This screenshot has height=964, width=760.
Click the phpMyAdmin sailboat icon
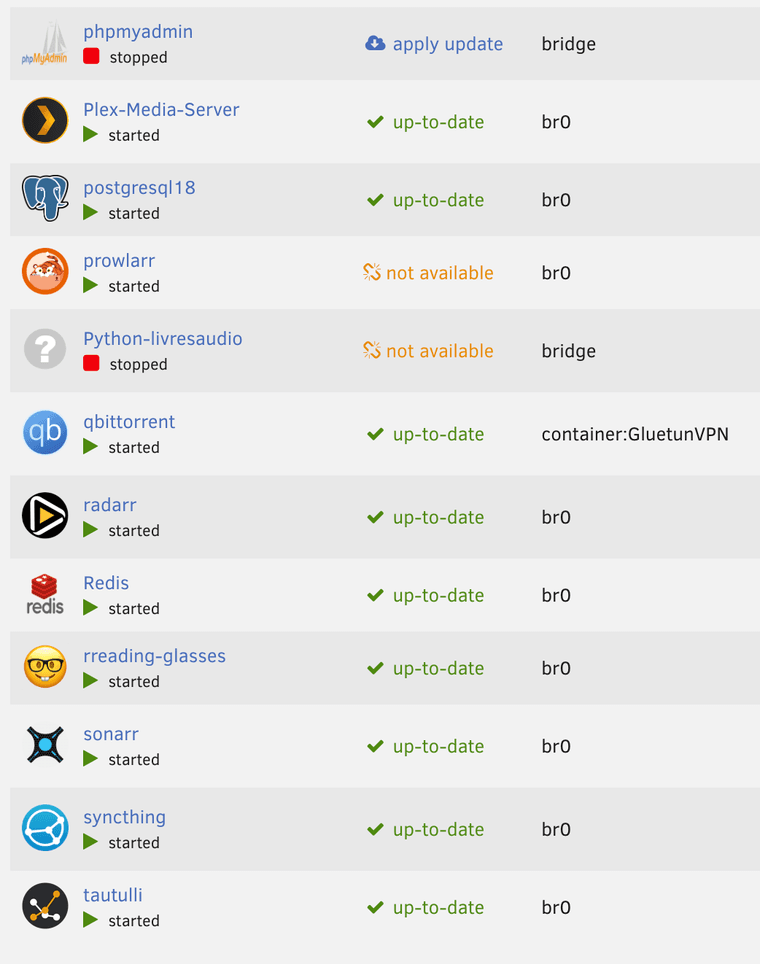[x=45, y=44]
